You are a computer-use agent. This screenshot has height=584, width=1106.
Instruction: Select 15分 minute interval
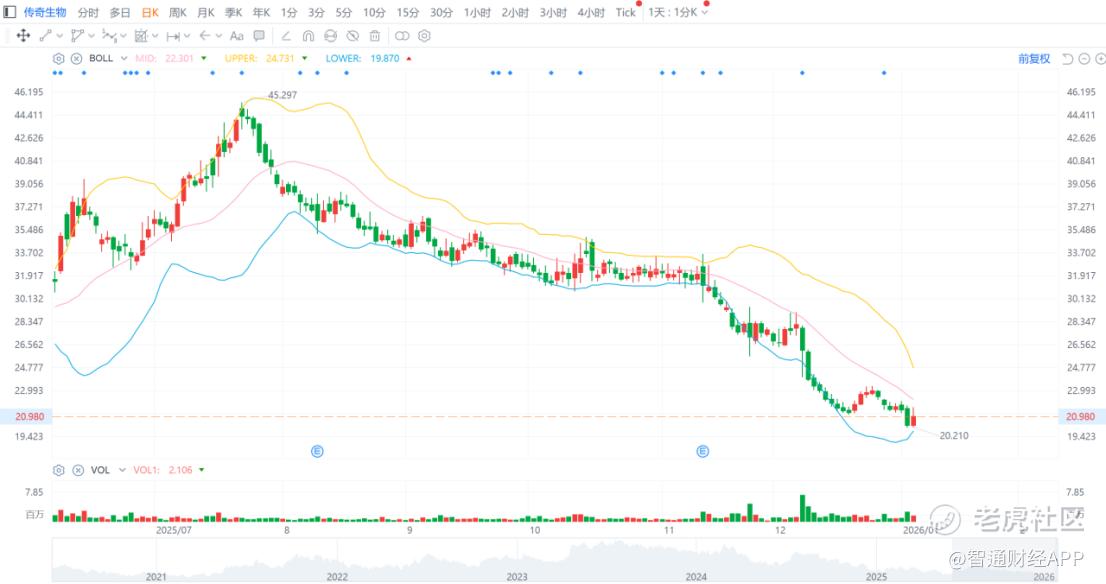408,13
